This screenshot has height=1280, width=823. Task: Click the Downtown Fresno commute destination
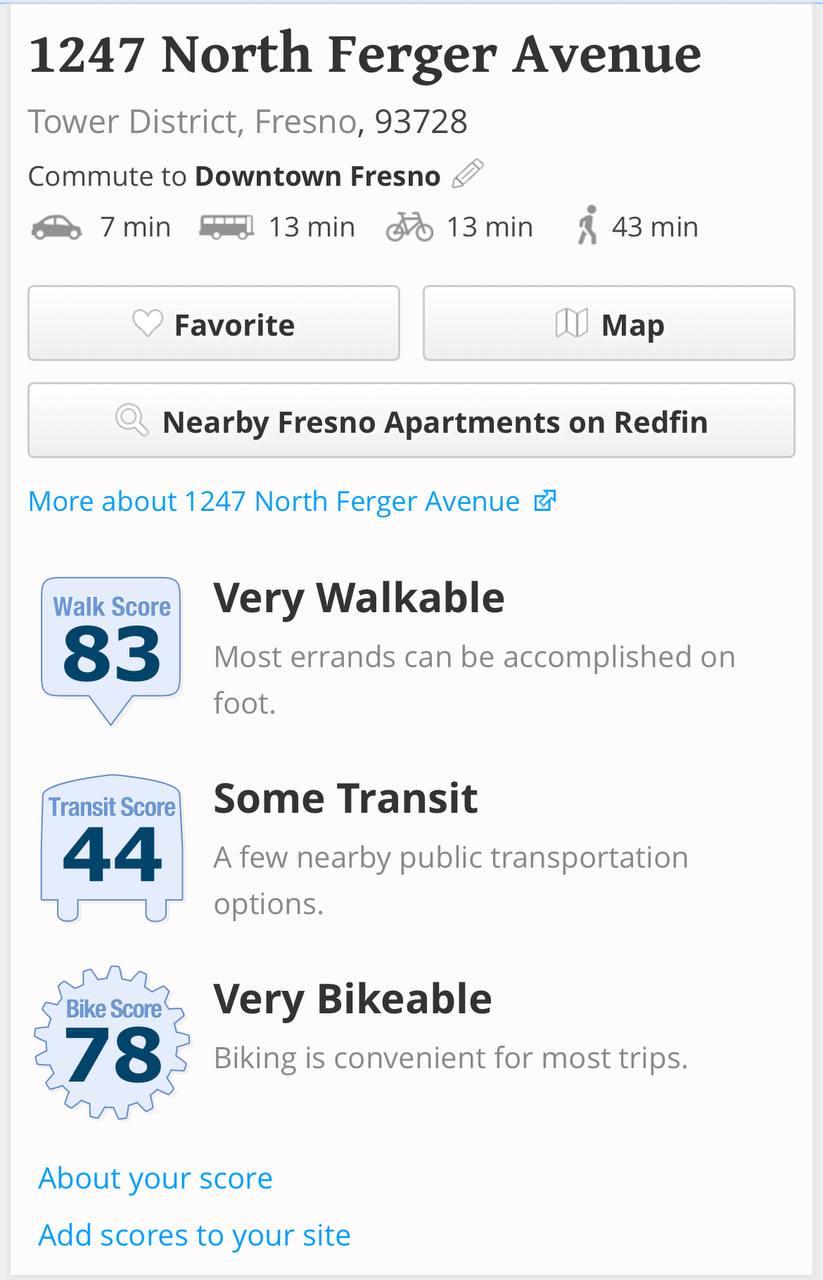[x=317, y=177]
